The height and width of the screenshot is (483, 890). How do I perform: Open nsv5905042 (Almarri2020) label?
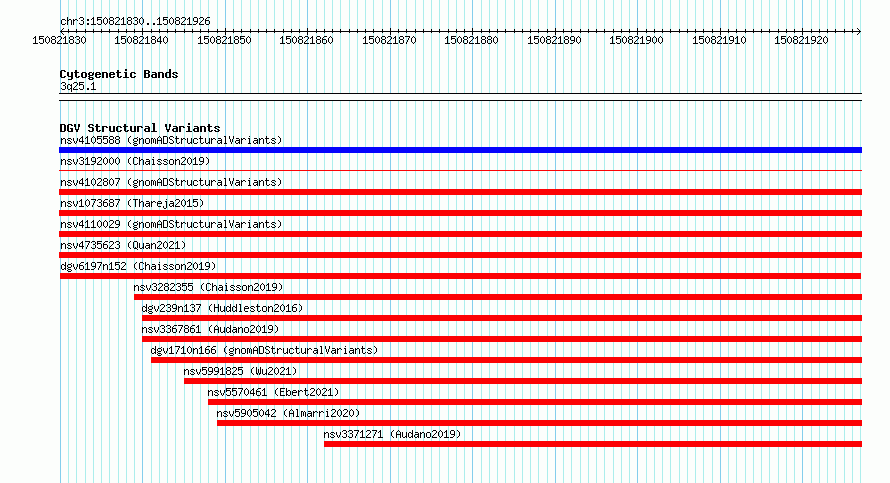(288, 413)
